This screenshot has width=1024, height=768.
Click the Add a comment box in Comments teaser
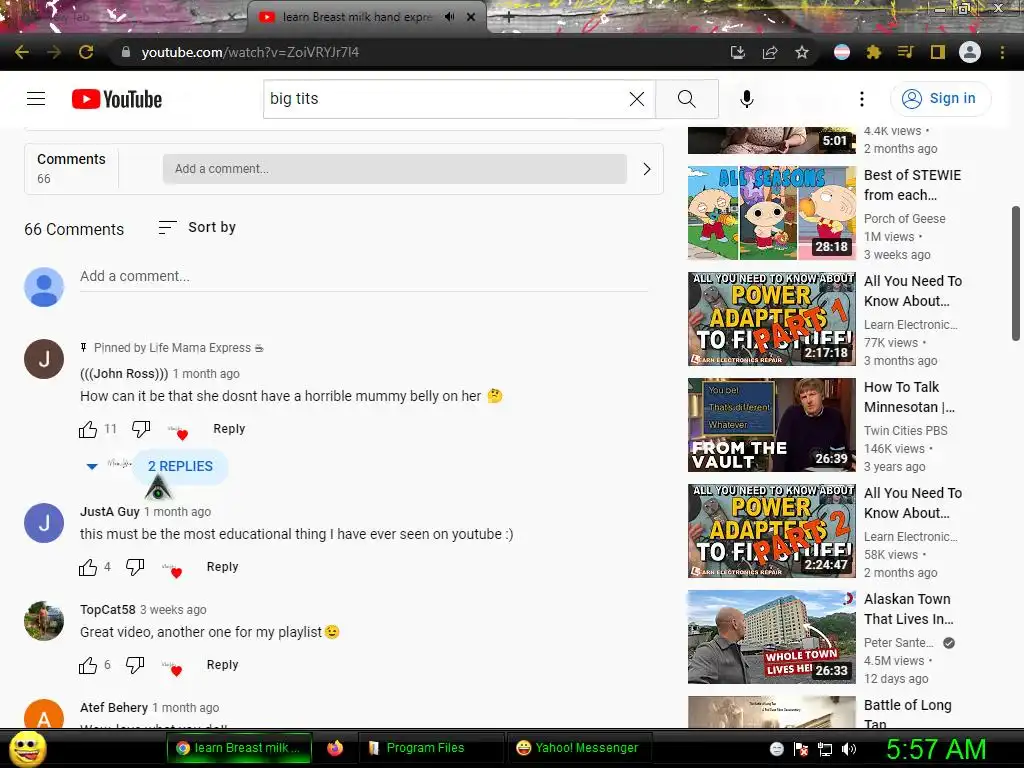394,169
